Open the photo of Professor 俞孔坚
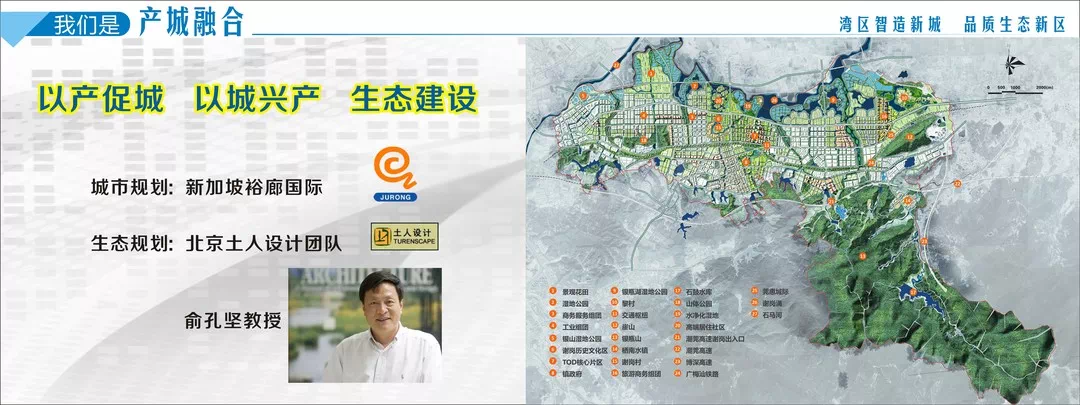 coord(365,326)
